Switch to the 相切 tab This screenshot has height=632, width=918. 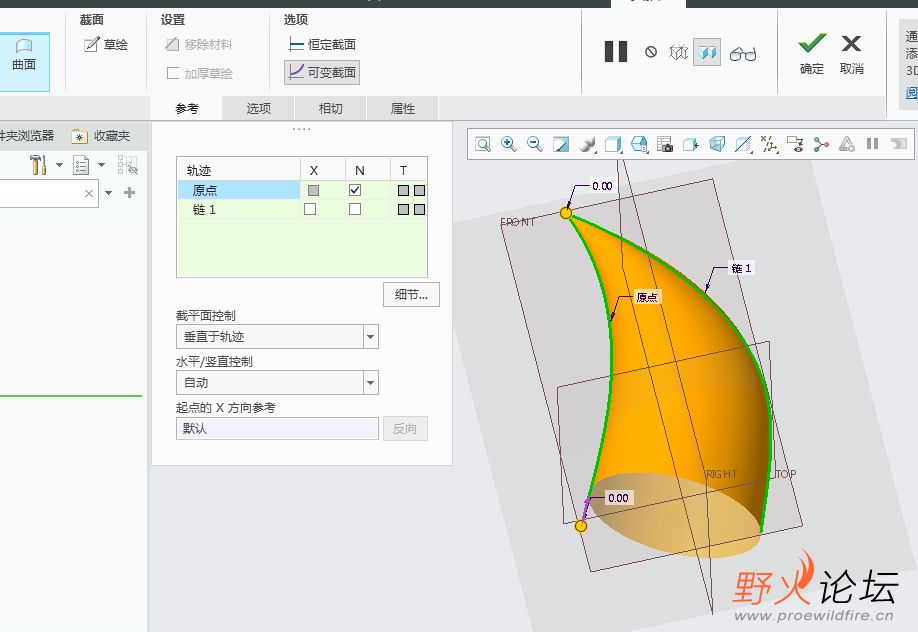click(x=331, y=109)
